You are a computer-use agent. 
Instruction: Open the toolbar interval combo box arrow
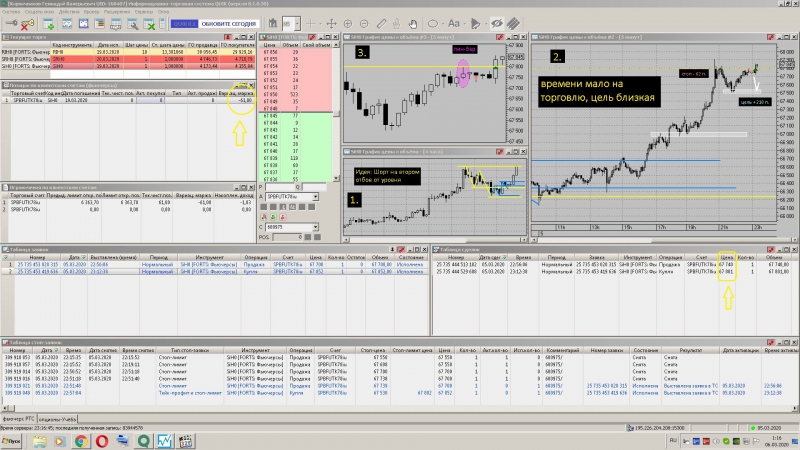(x=296, y=23)
